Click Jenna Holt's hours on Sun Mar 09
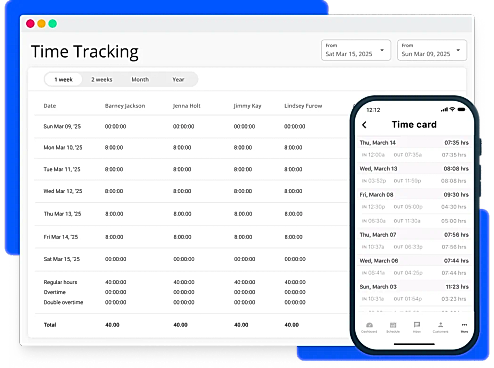This screenshot has height=368, width=494. pyautogui.click(x=183, y=127)
